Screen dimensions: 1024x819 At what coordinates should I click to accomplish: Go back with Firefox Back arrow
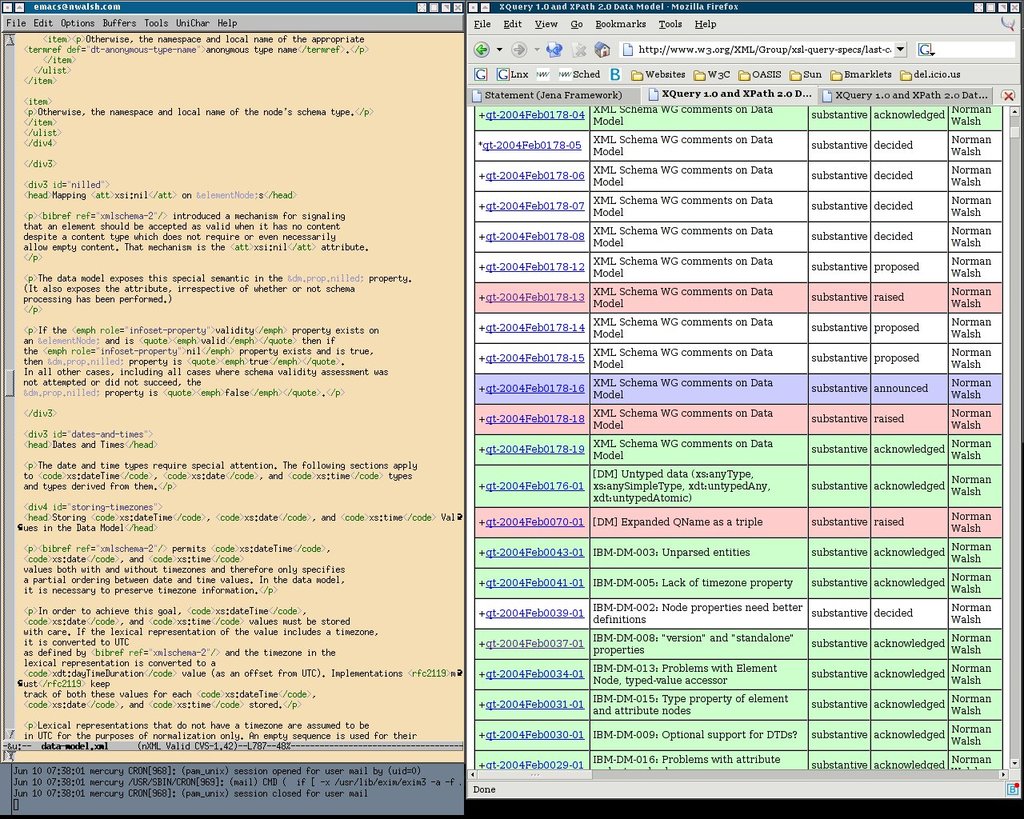click(x=482, y=50)
